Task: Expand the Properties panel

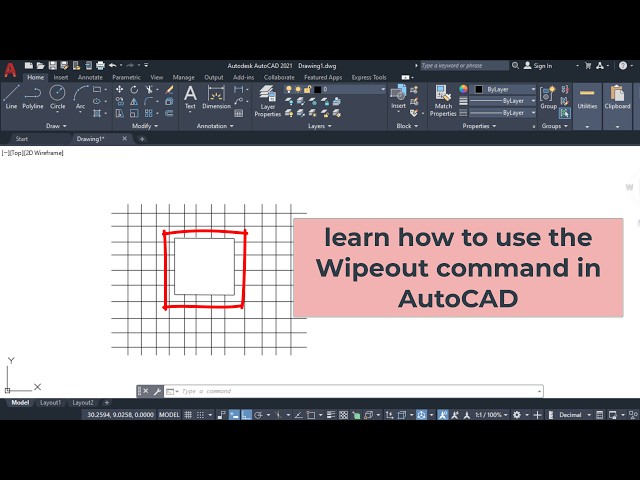Action: click(479, 126)
